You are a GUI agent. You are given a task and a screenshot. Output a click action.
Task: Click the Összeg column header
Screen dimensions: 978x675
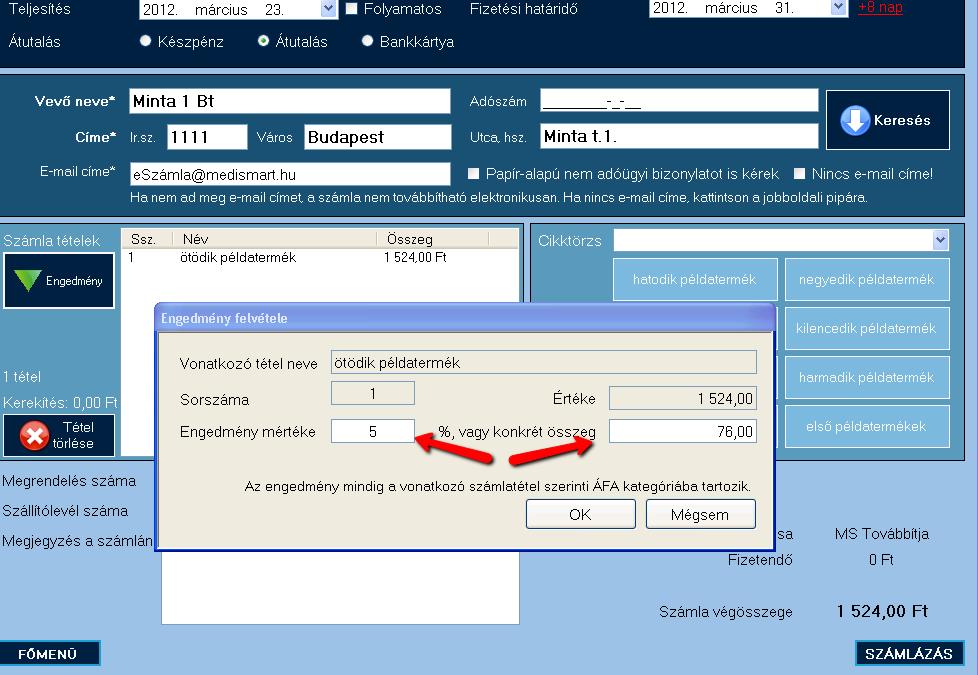tap(433, 239)
